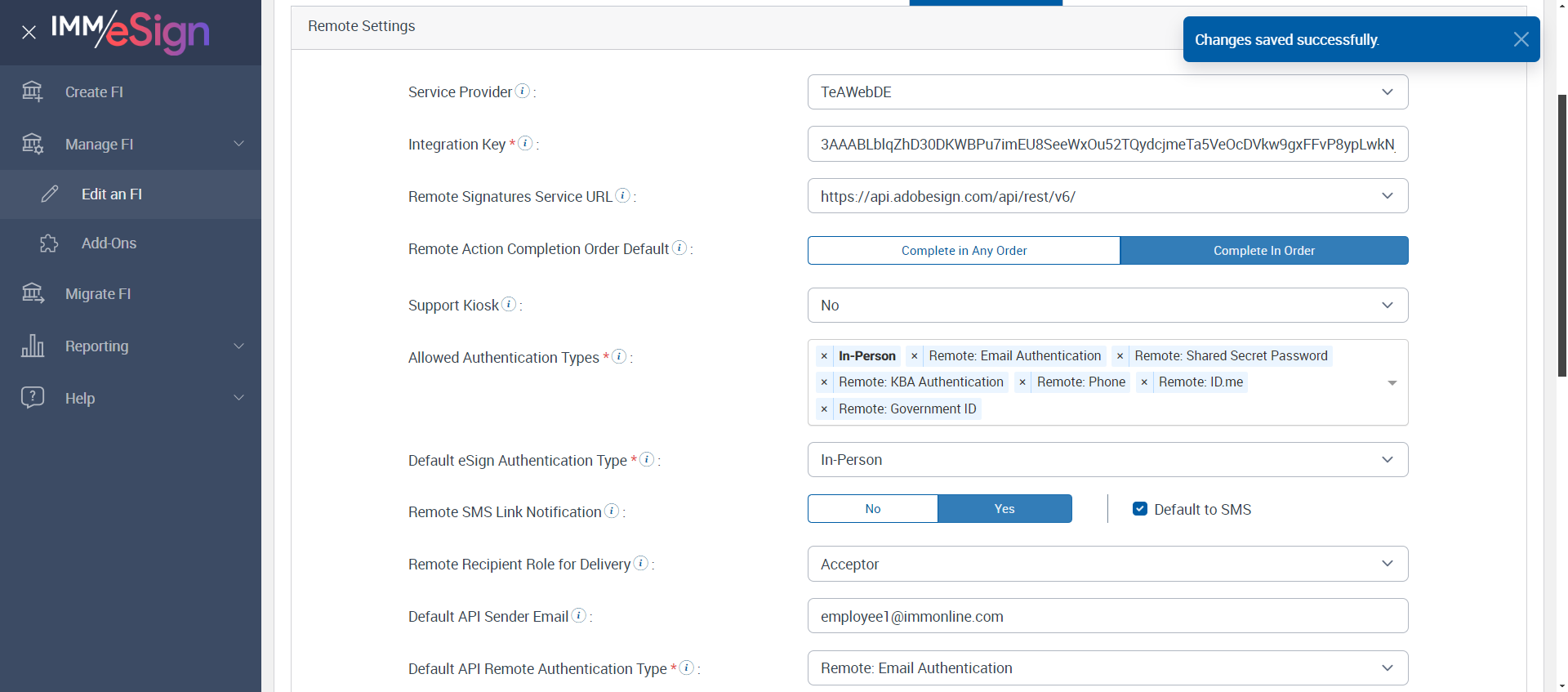The width and height of the screenshot is (1568, 692).
Task: Toggle the Default to SMS checkbox
Action: [x=1140, y=509]
